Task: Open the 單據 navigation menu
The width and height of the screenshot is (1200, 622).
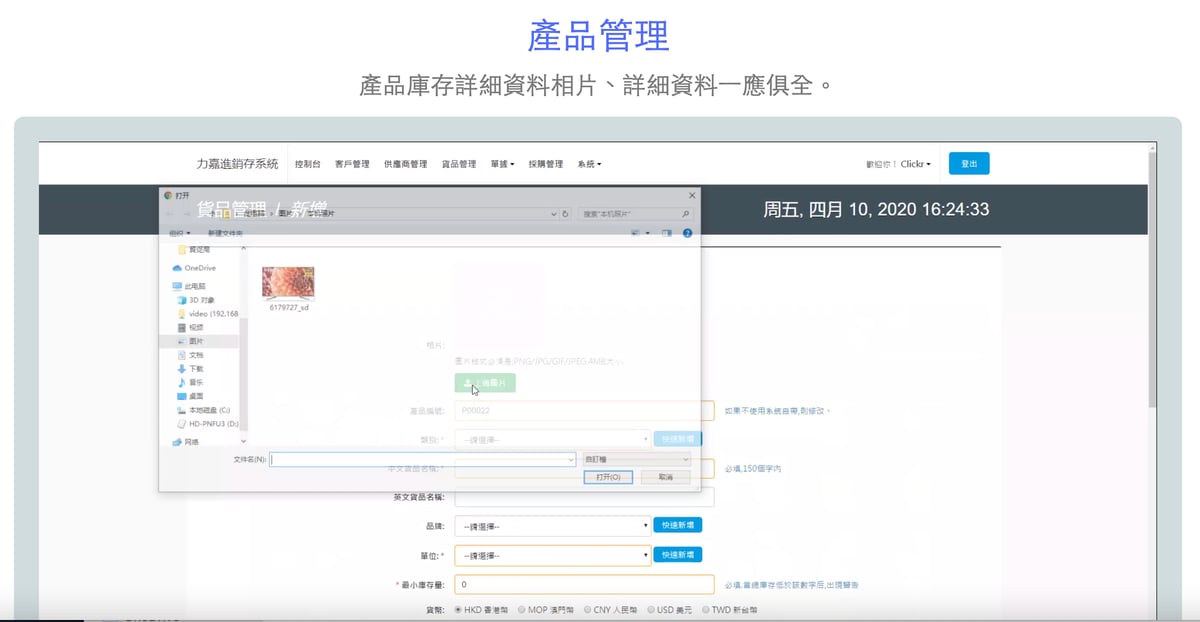Action: (x=502, y=164)
